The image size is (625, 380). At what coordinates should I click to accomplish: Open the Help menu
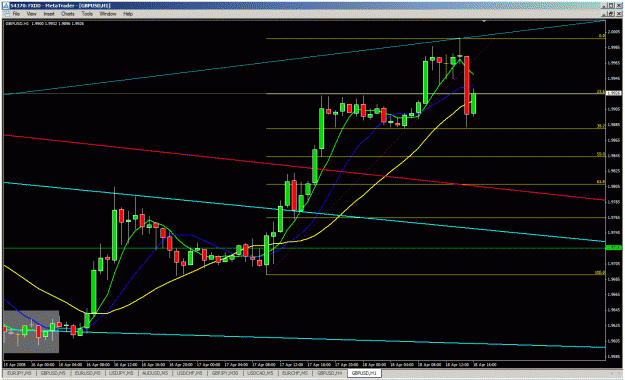[x=128, y=14]
